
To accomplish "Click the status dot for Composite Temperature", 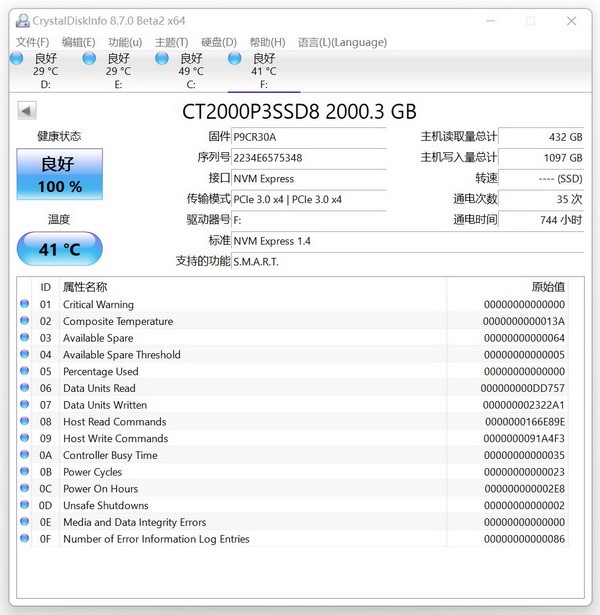I will click(x=24, y=320).
